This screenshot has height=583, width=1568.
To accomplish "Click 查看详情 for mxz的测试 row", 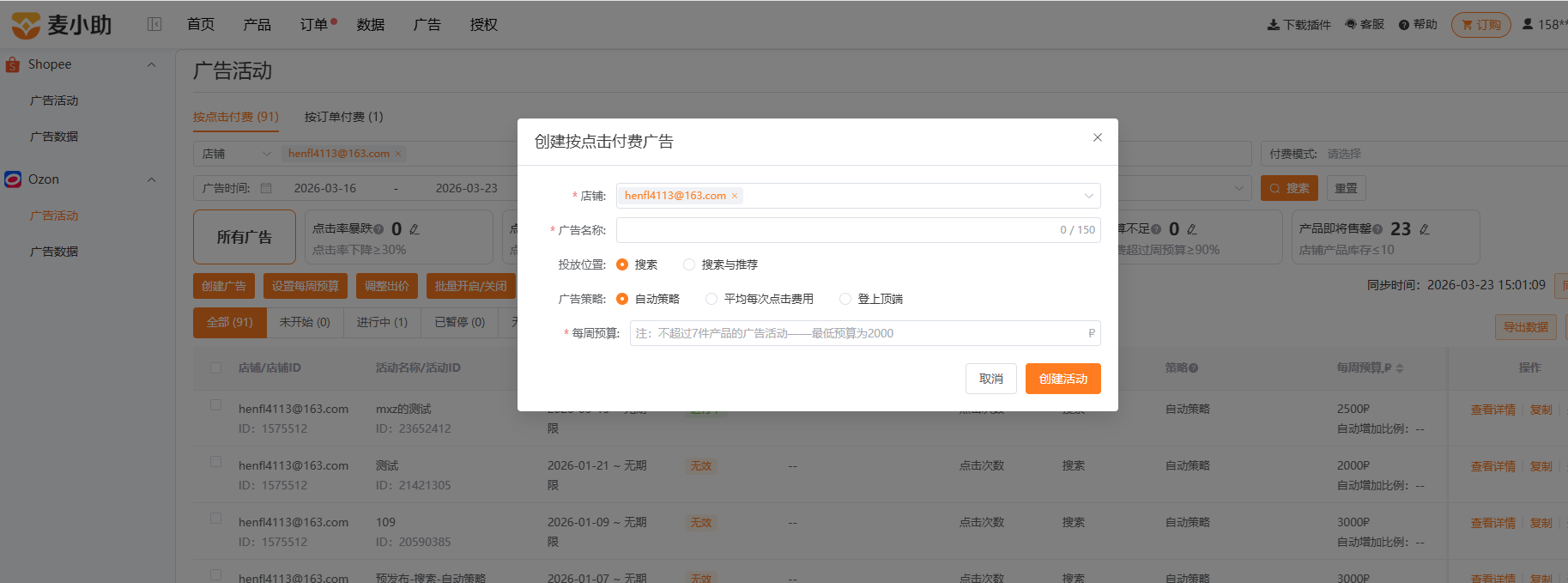I will coord(1493,410).
